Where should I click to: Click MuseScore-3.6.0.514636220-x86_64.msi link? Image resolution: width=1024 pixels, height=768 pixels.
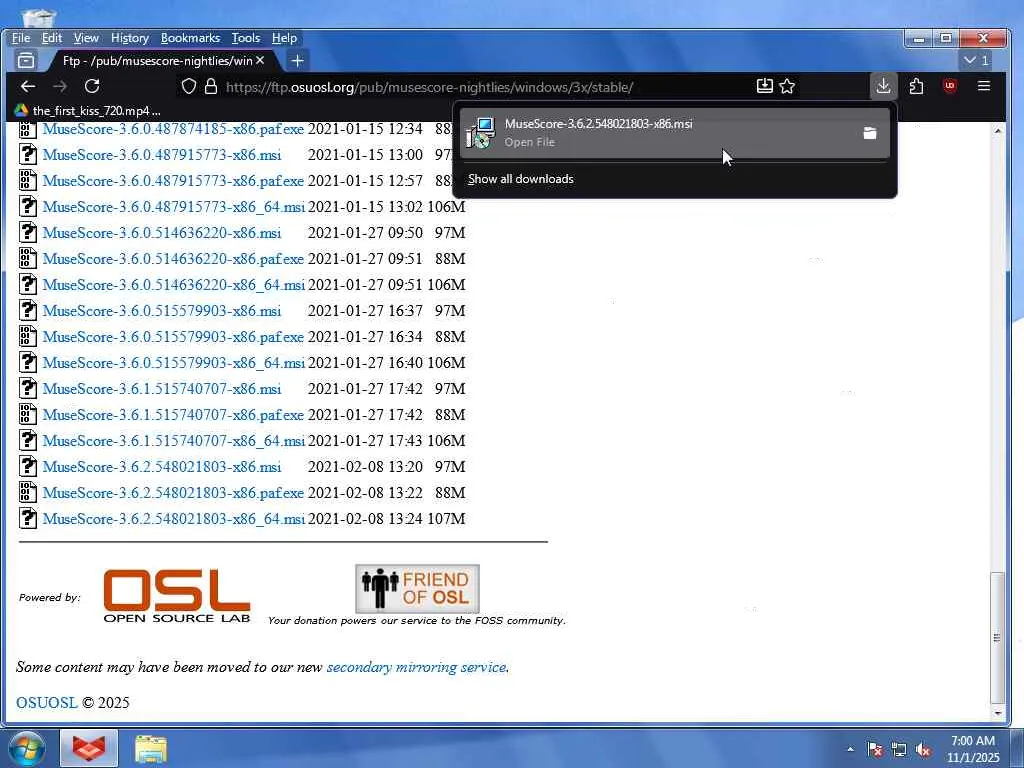pos(174,285)
